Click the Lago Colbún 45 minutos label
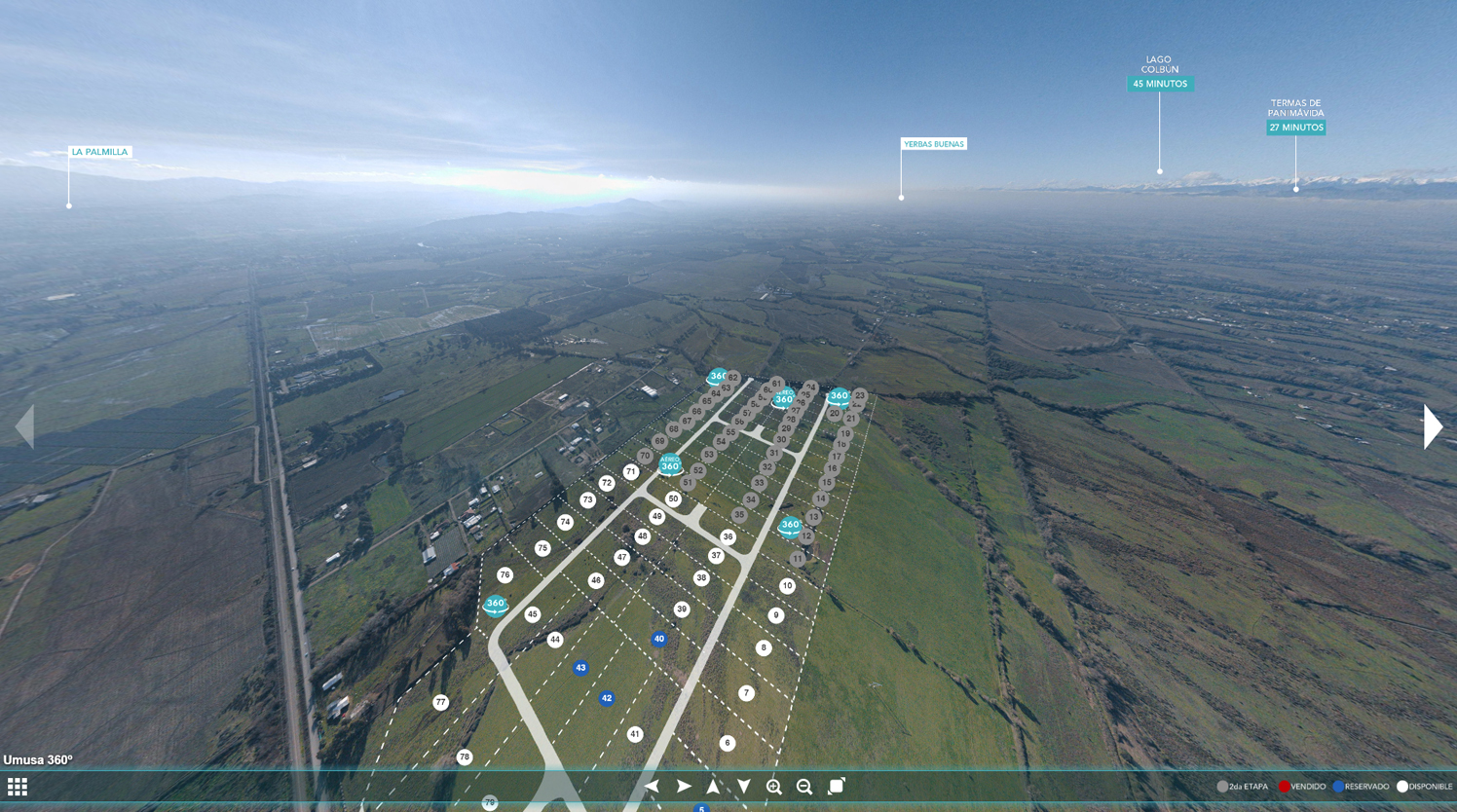Image resolution: width=1457 pixels, height=812 pixels. pyautogui.click(x=1159, y=84)
